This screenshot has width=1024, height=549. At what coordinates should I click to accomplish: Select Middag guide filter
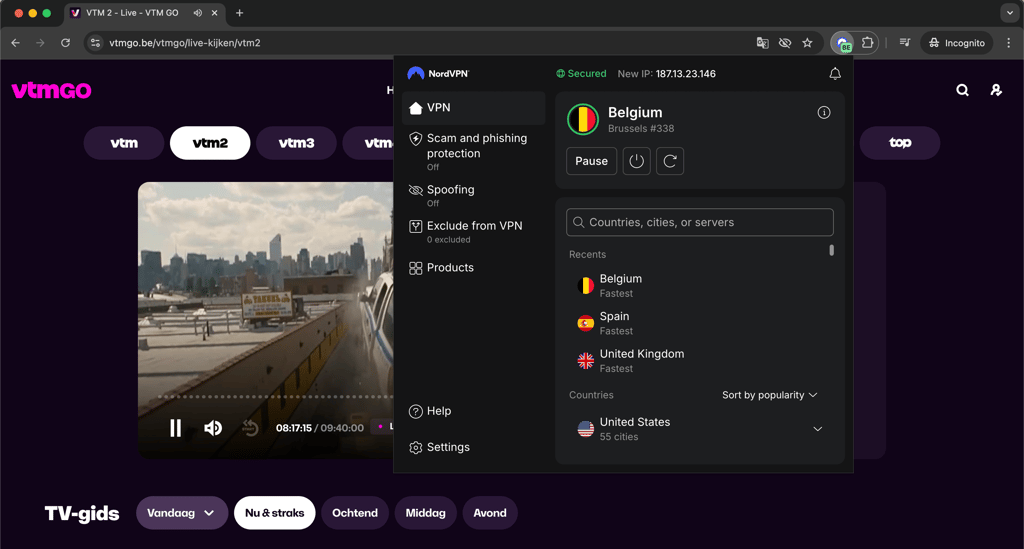tap(425, 513)
